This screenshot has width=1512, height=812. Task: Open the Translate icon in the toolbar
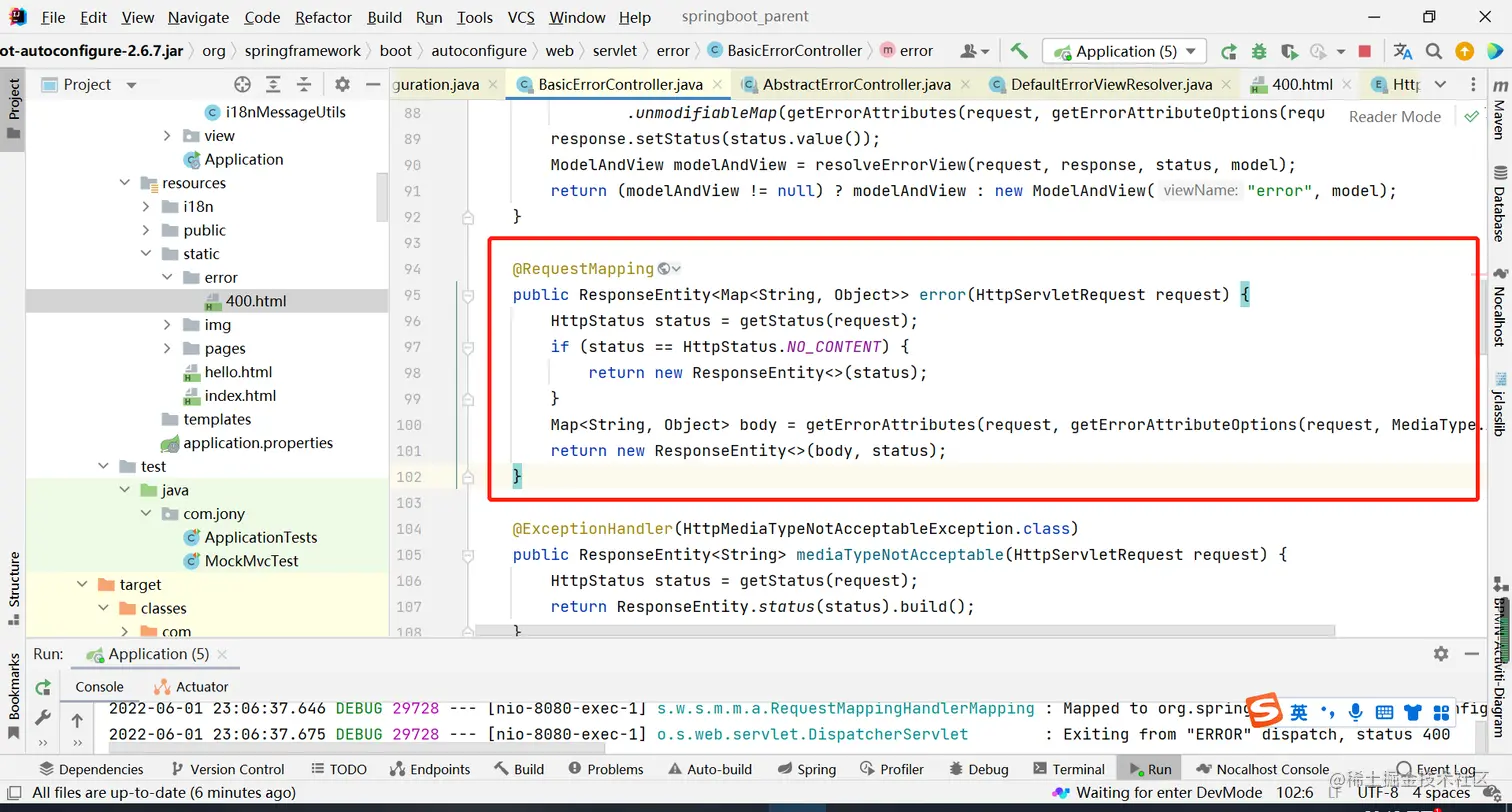click(x=1403, y=51)
